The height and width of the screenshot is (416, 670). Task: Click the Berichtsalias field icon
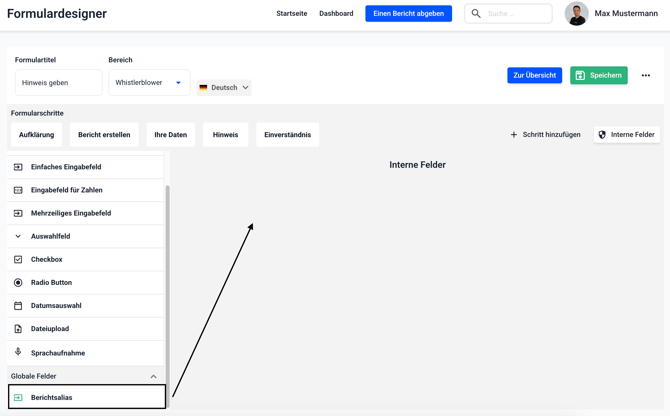click(18, 398)
